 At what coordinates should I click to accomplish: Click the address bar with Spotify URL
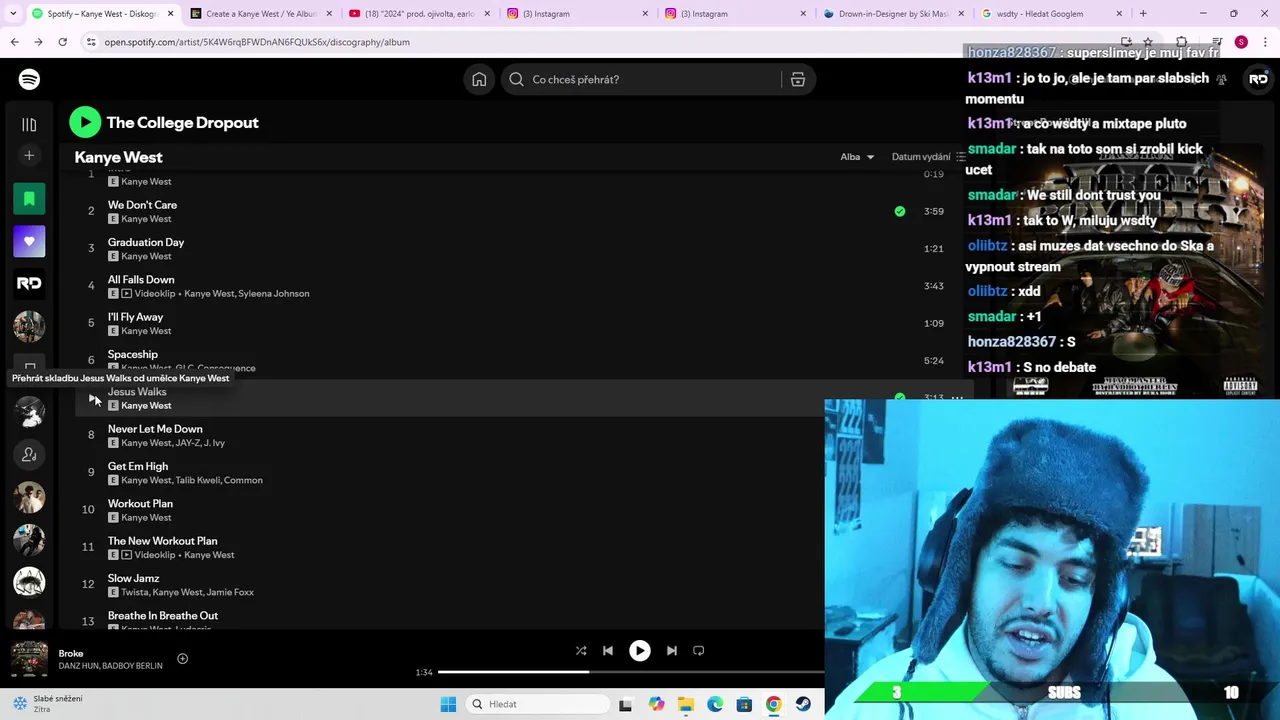pos(600,42)
